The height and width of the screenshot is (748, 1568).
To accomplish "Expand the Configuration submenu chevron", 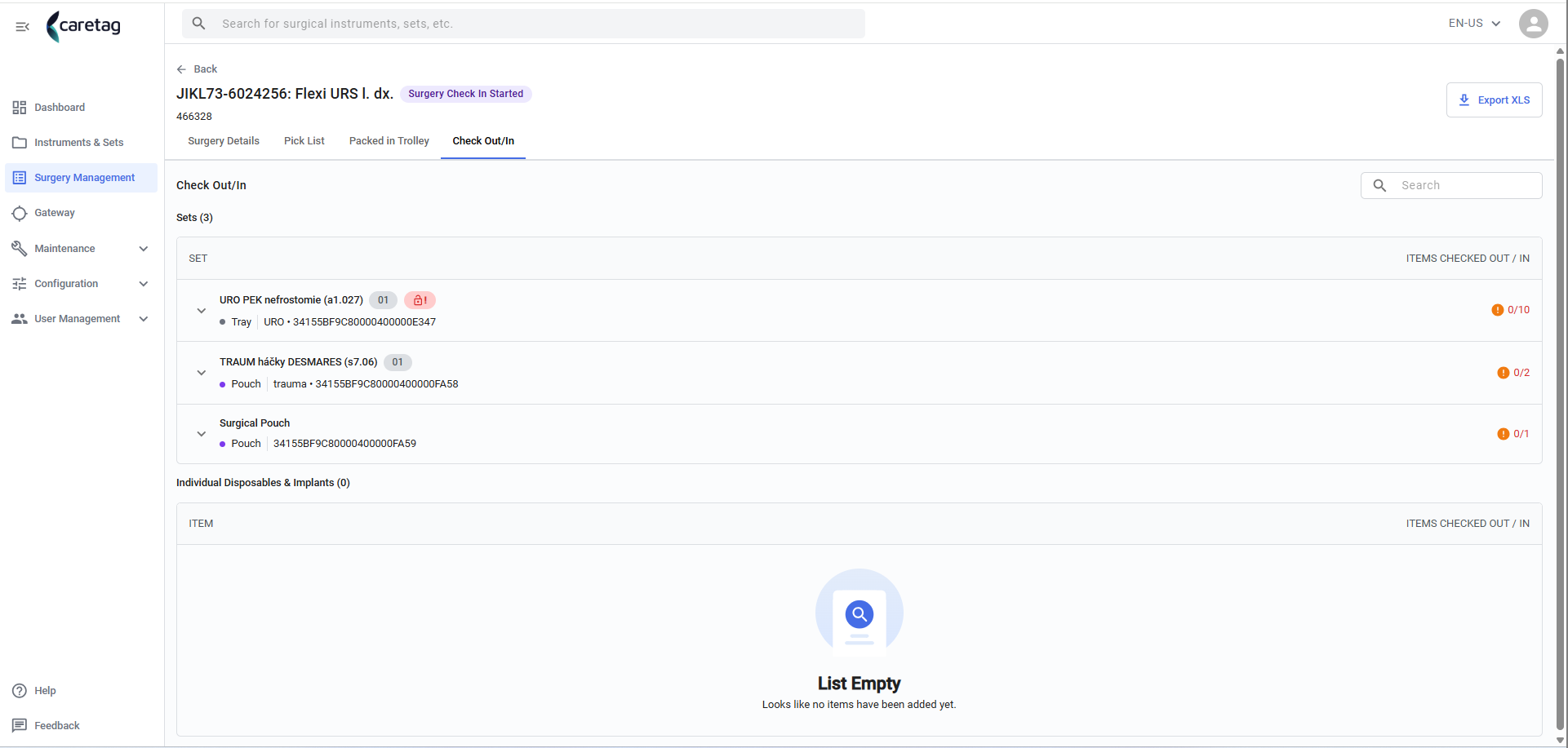I will pyautogui.click(x=144, y=284).
